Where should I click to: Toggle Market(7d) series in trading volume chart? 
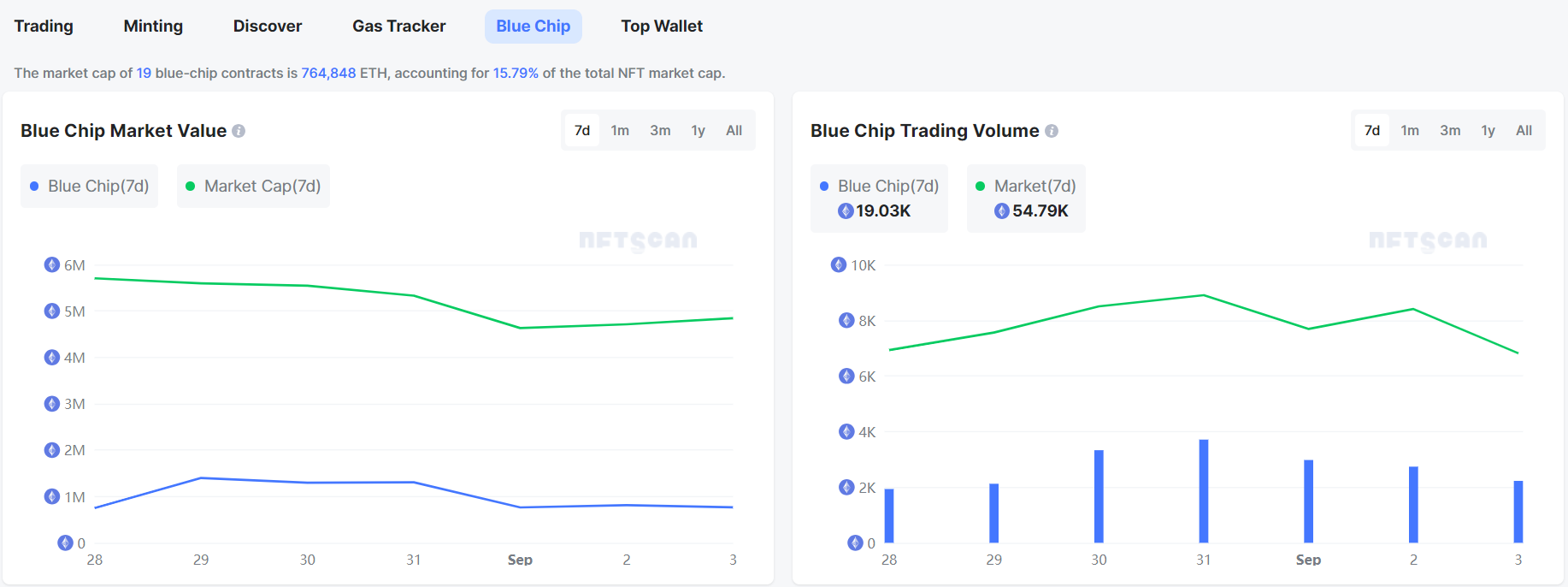[x=1026, y=187]
